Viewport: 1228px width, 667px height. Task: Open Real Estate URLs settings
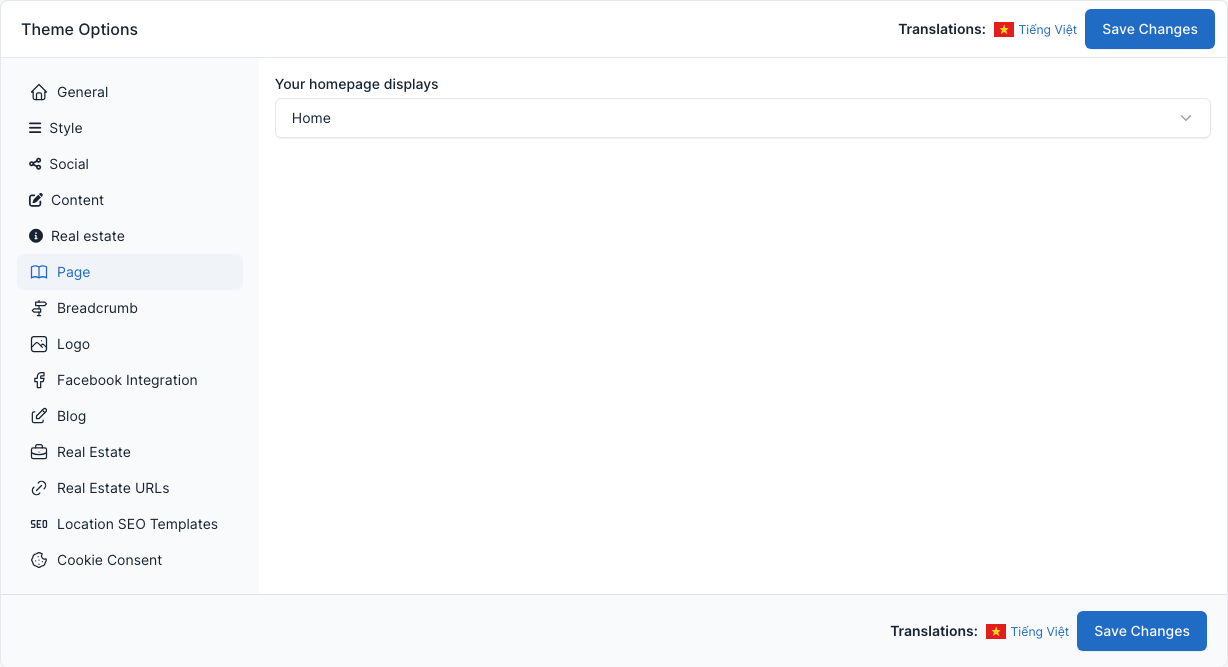coord(130,488)
